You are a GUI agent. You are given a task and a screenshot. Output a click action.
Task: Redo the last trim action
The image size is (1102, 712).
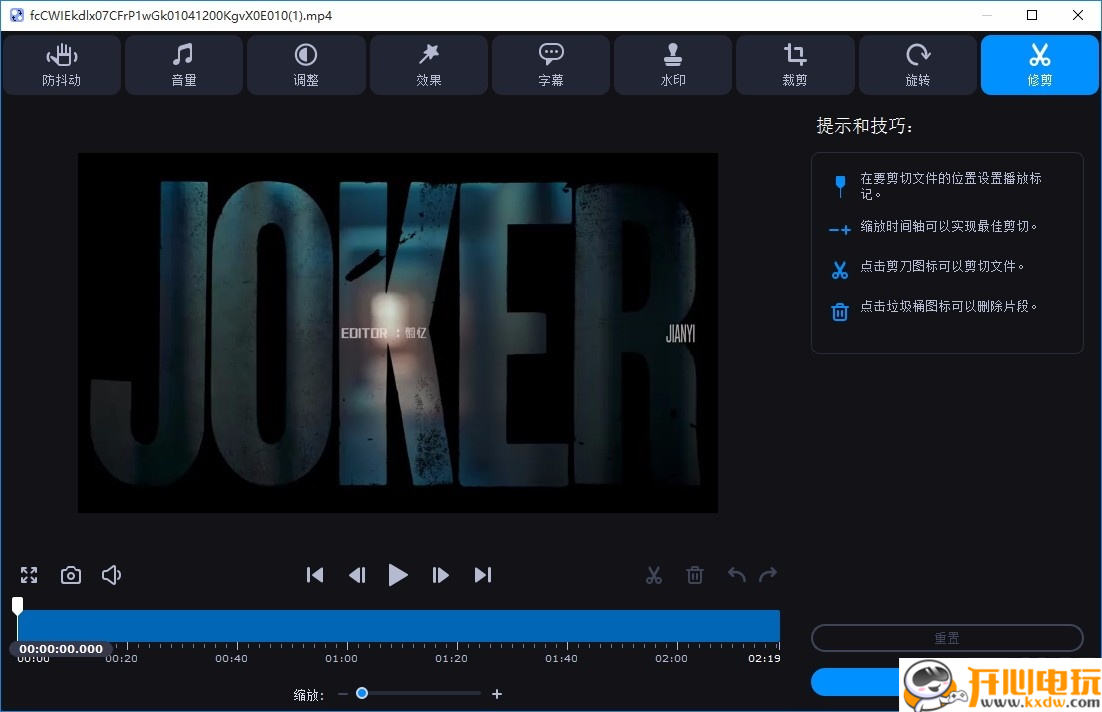[x=768, y=575]
